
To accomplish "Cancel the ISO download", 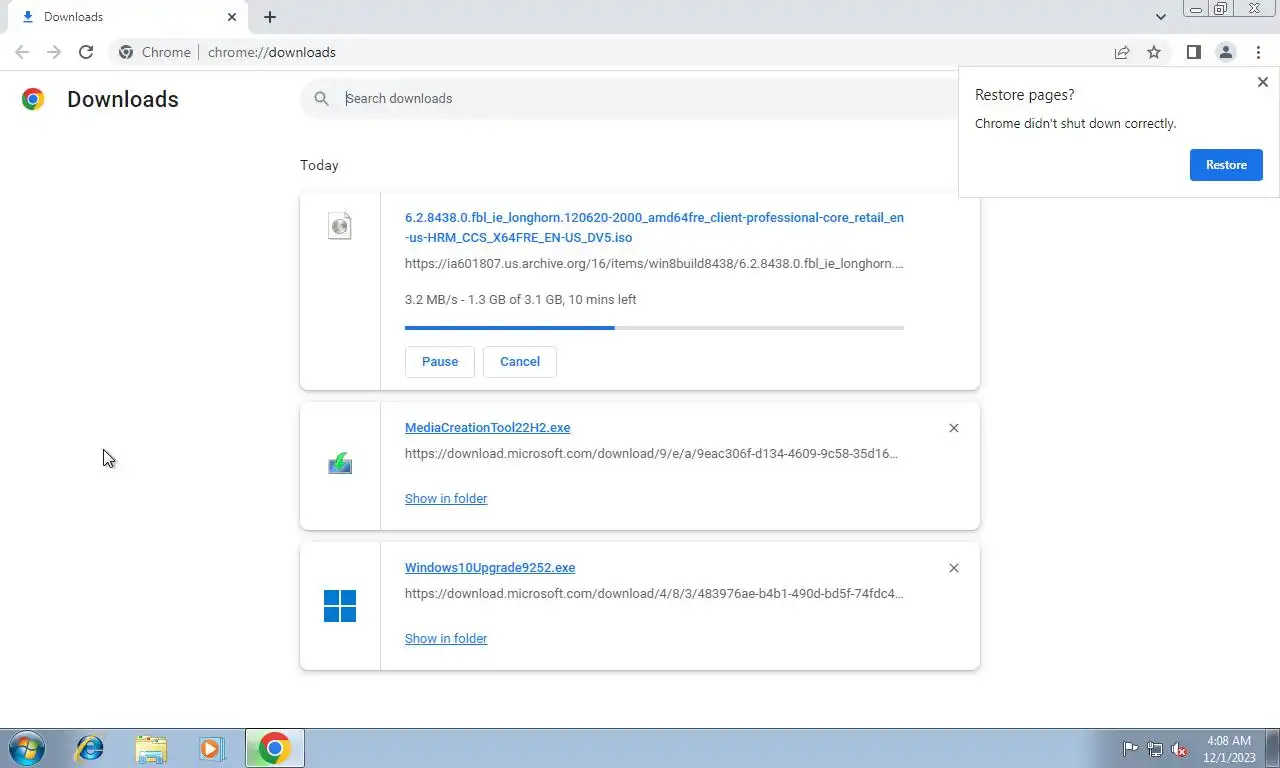I will coord(520,361).
